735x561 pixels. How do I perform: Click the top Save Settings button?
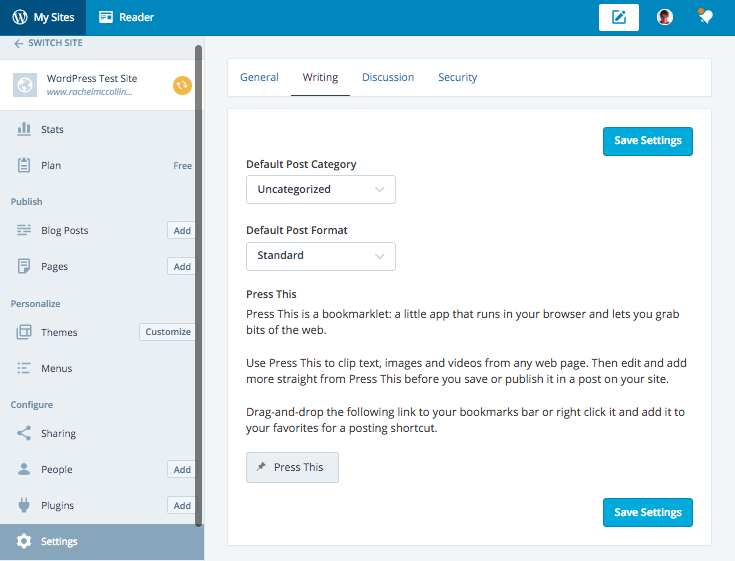coord(647,141)
